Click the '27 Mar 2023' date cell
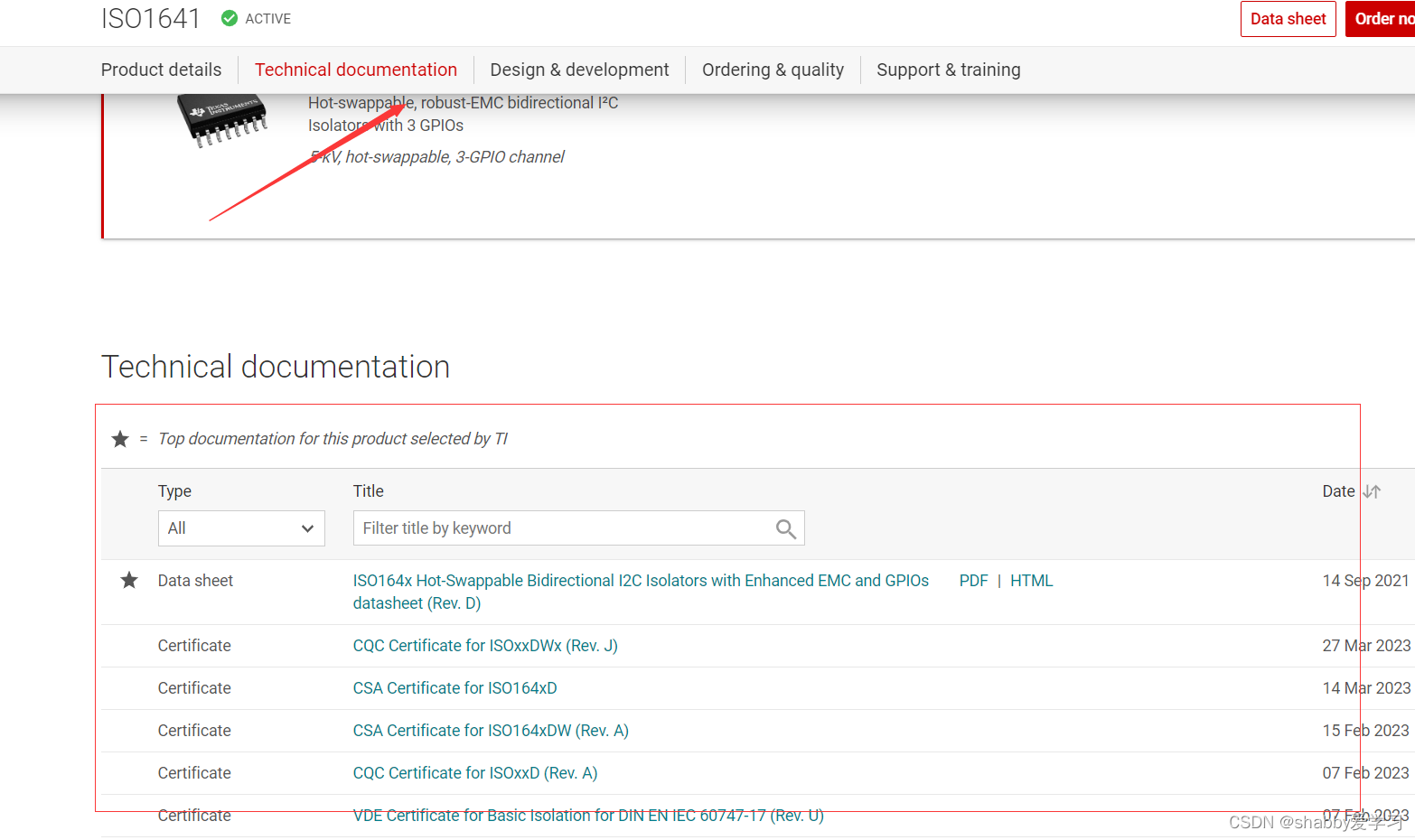Viewport: 1415px width, 840px height. click(x=1366, y=646)
